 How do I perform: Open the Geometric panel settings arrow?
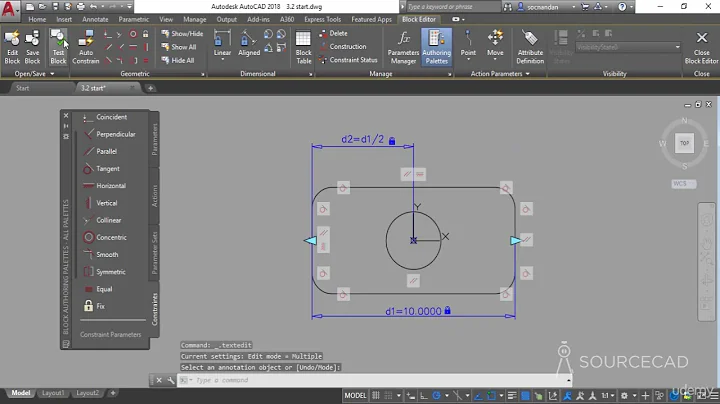pyautogui.click(x=202, y=74)
